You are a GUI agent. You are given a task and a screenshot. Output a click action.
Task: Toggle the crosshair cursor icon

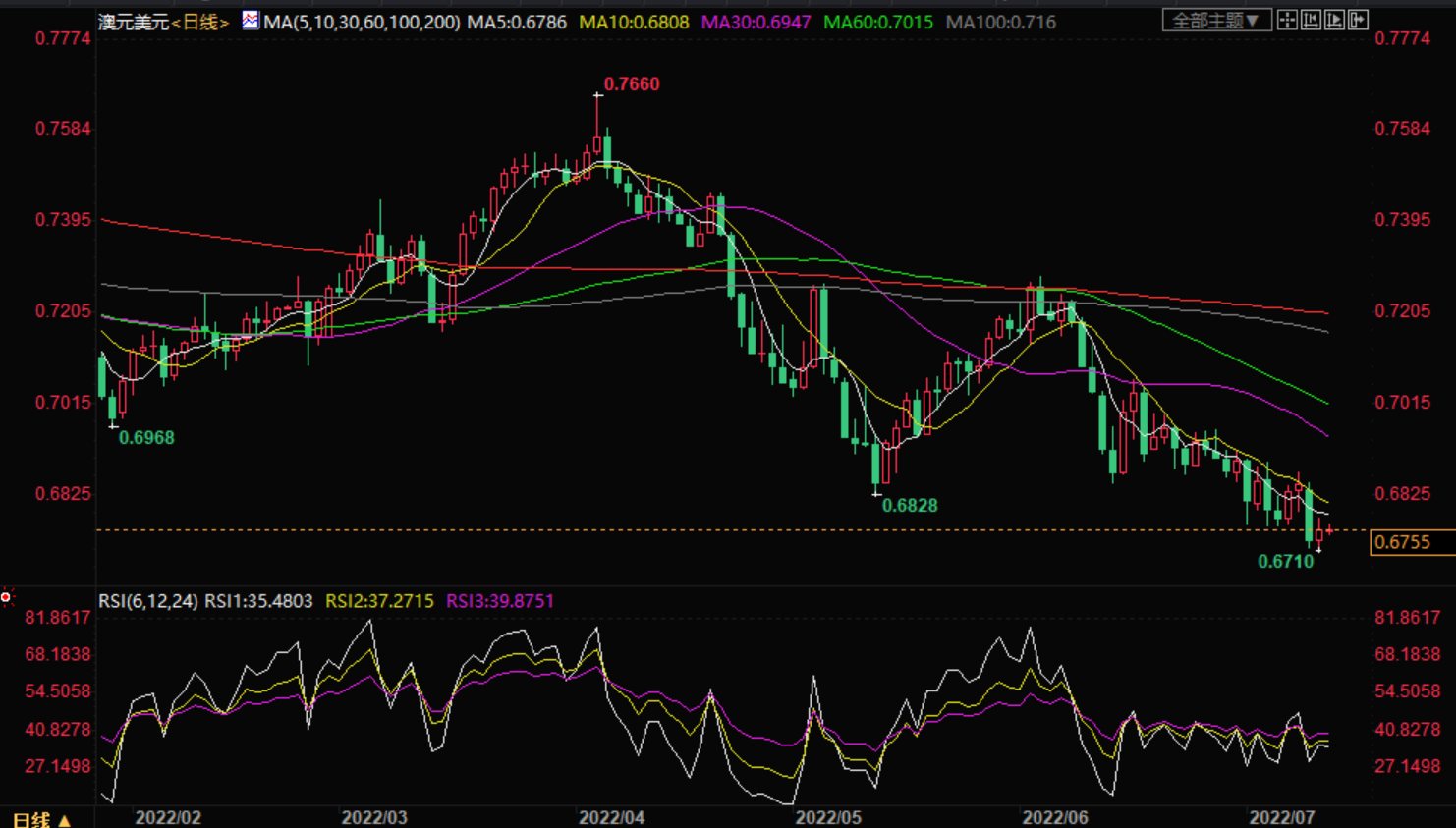tap(1287, 20)
